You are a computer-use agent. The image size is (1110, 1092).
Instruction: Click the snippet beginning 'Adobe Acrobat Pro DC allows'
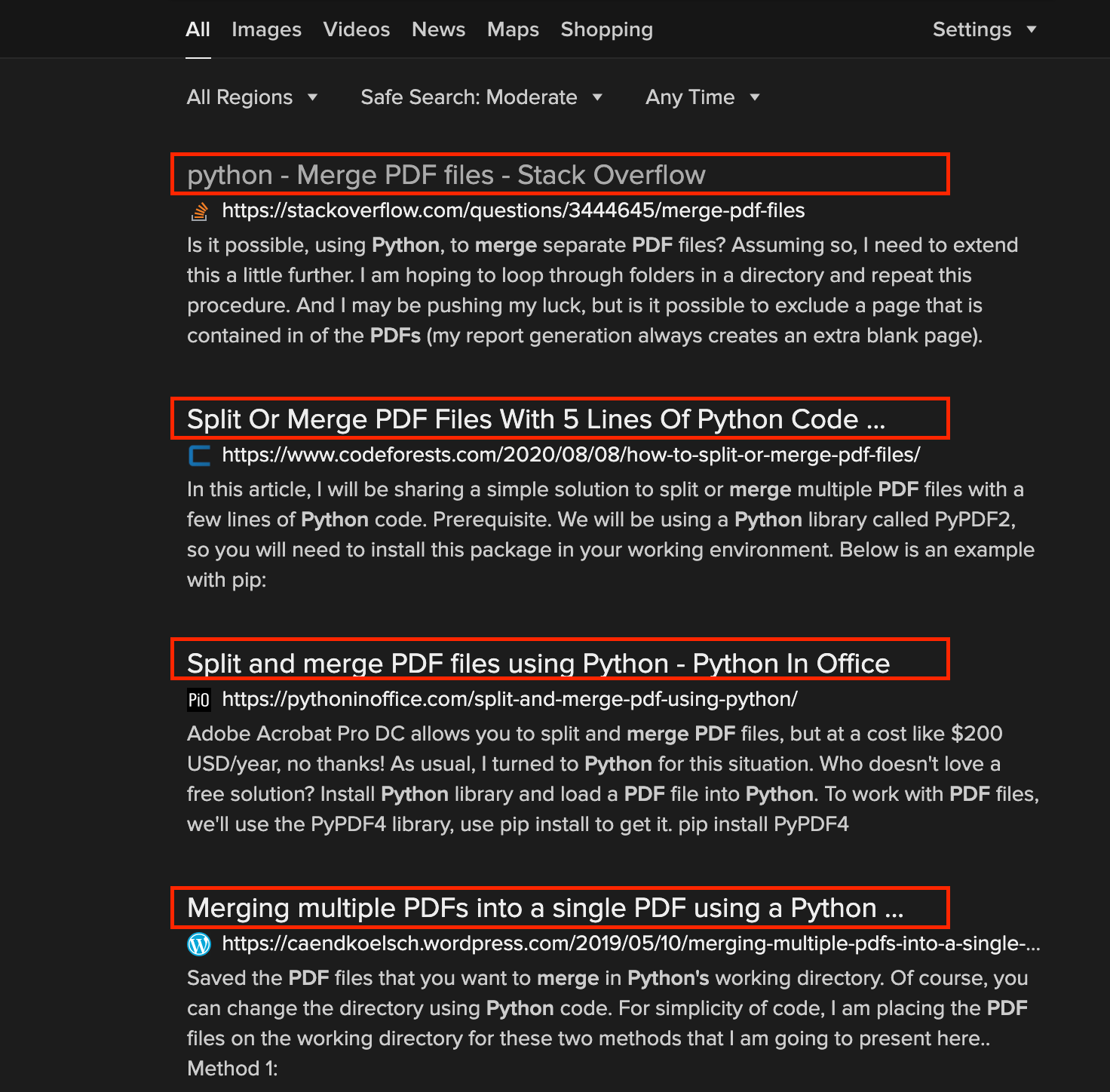tap(613, 779)
